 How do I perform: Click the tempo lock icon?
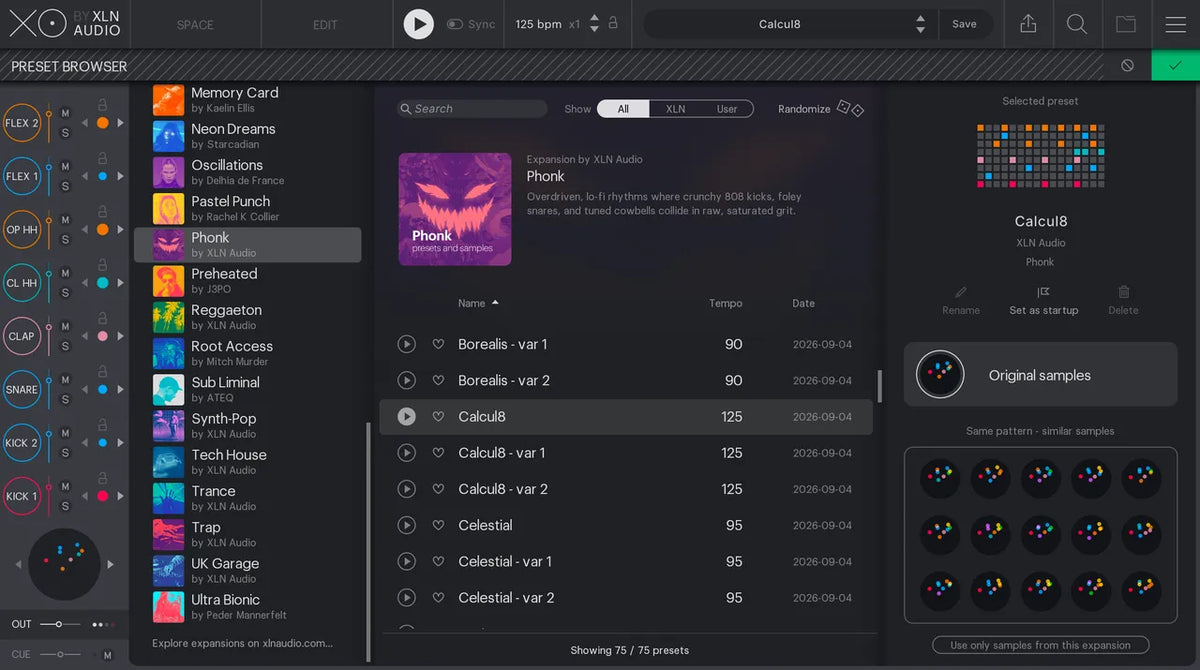[x=613, y=23]
